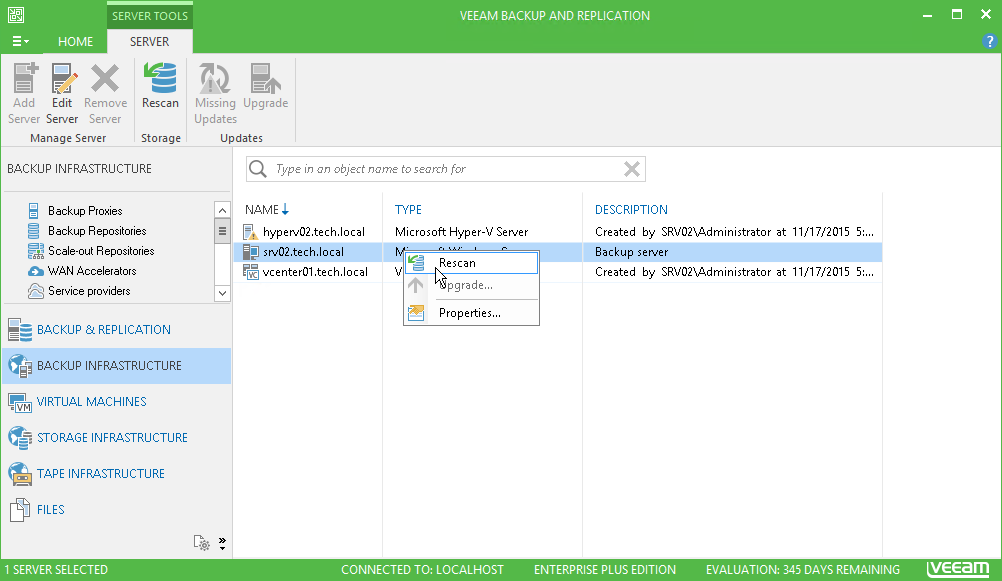Screen dimensions: 1002x581
Task: Click Microsoft Hyper-V Server type cell
Action: [461, 231]
